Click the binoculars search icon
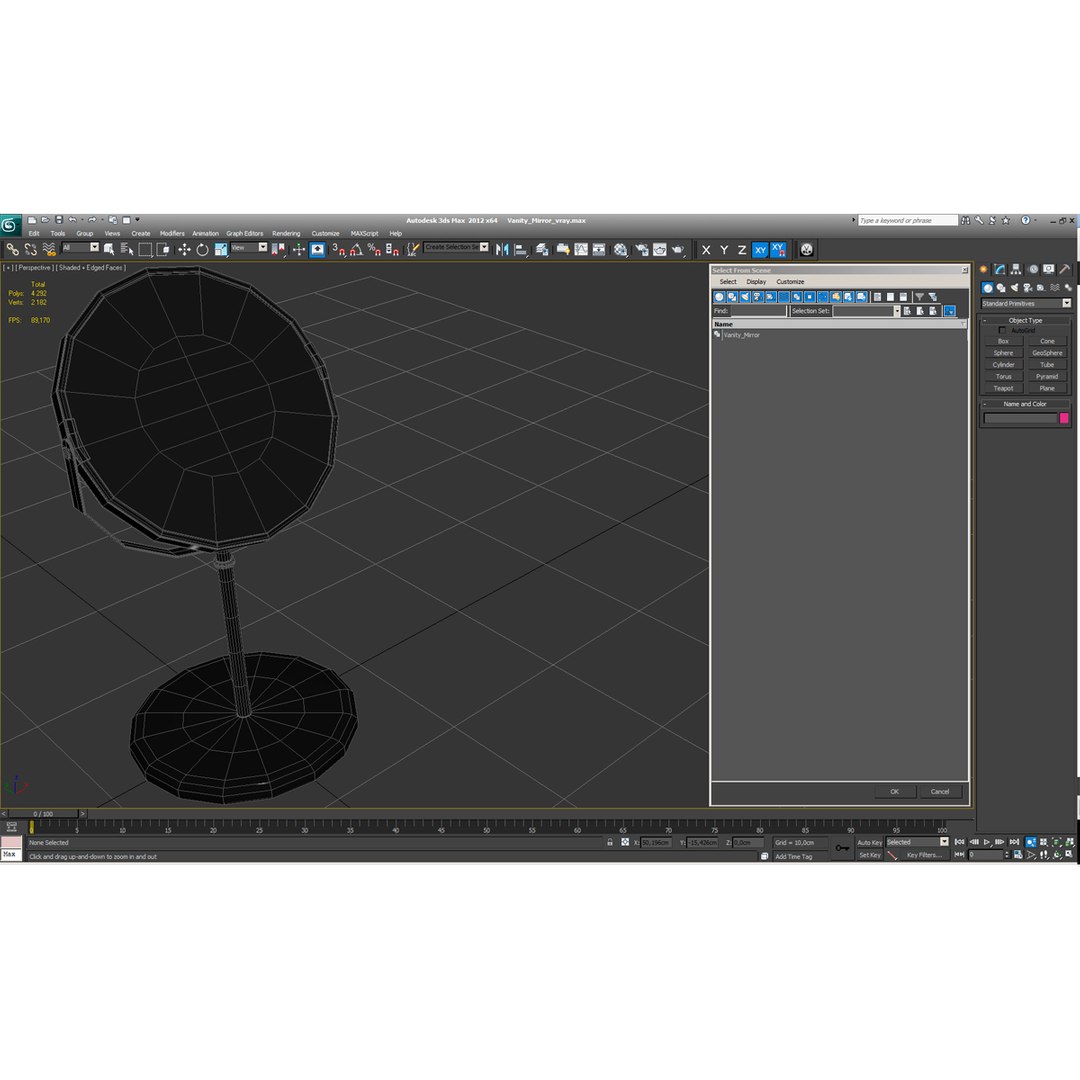Screen dimensions: 1080x1080 966,220
